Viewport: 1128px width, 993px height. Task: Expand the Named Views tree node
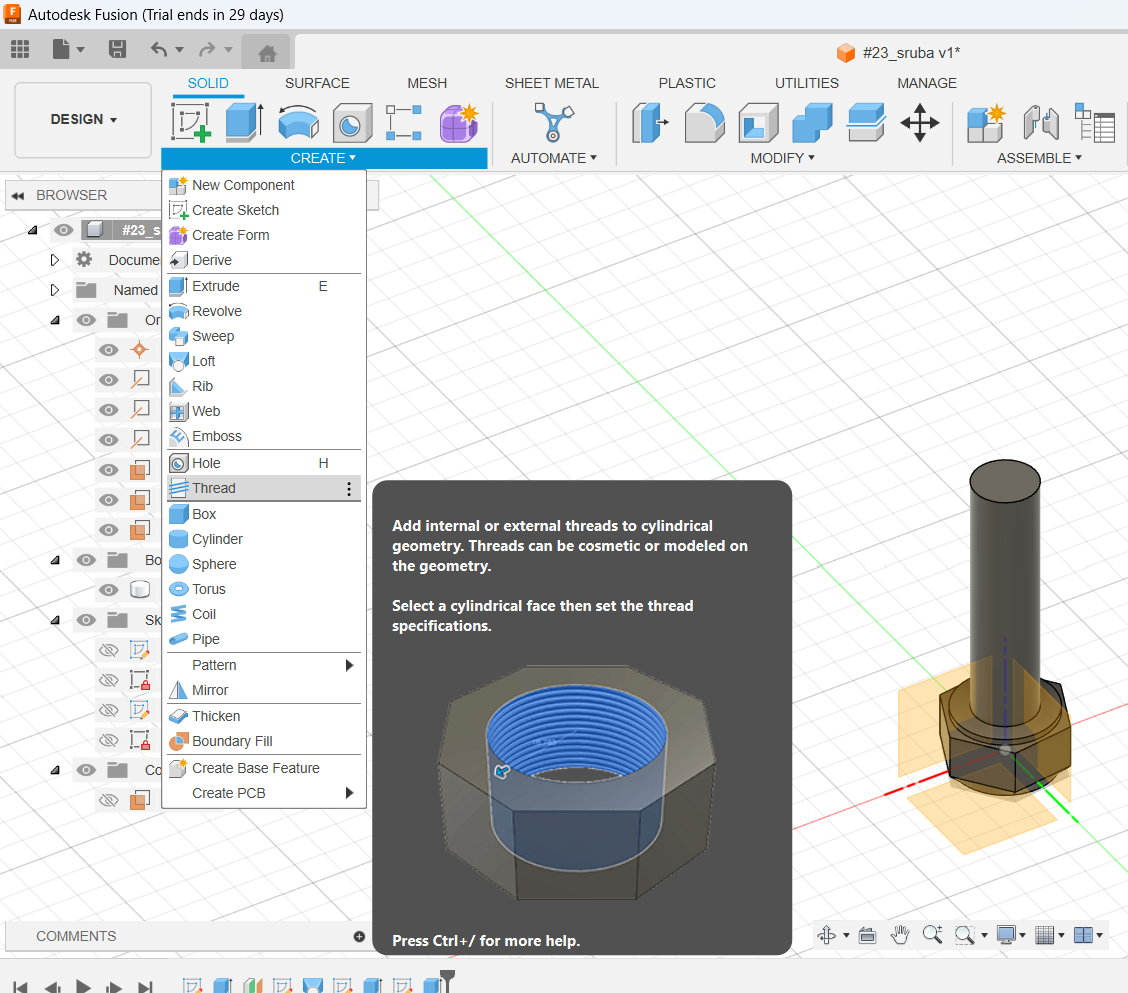point(55,290)
